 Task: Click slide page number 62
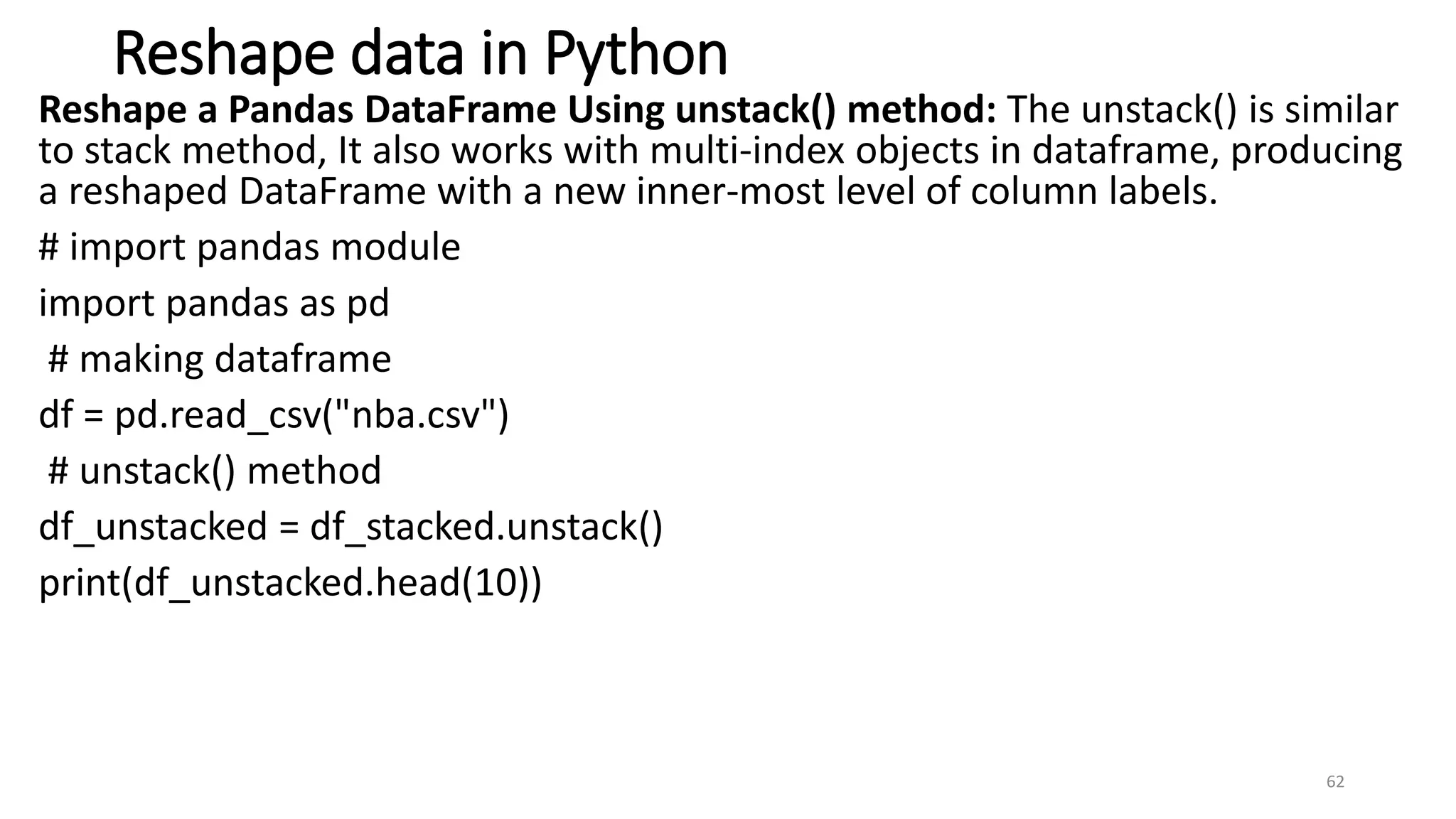point(1335,782)
